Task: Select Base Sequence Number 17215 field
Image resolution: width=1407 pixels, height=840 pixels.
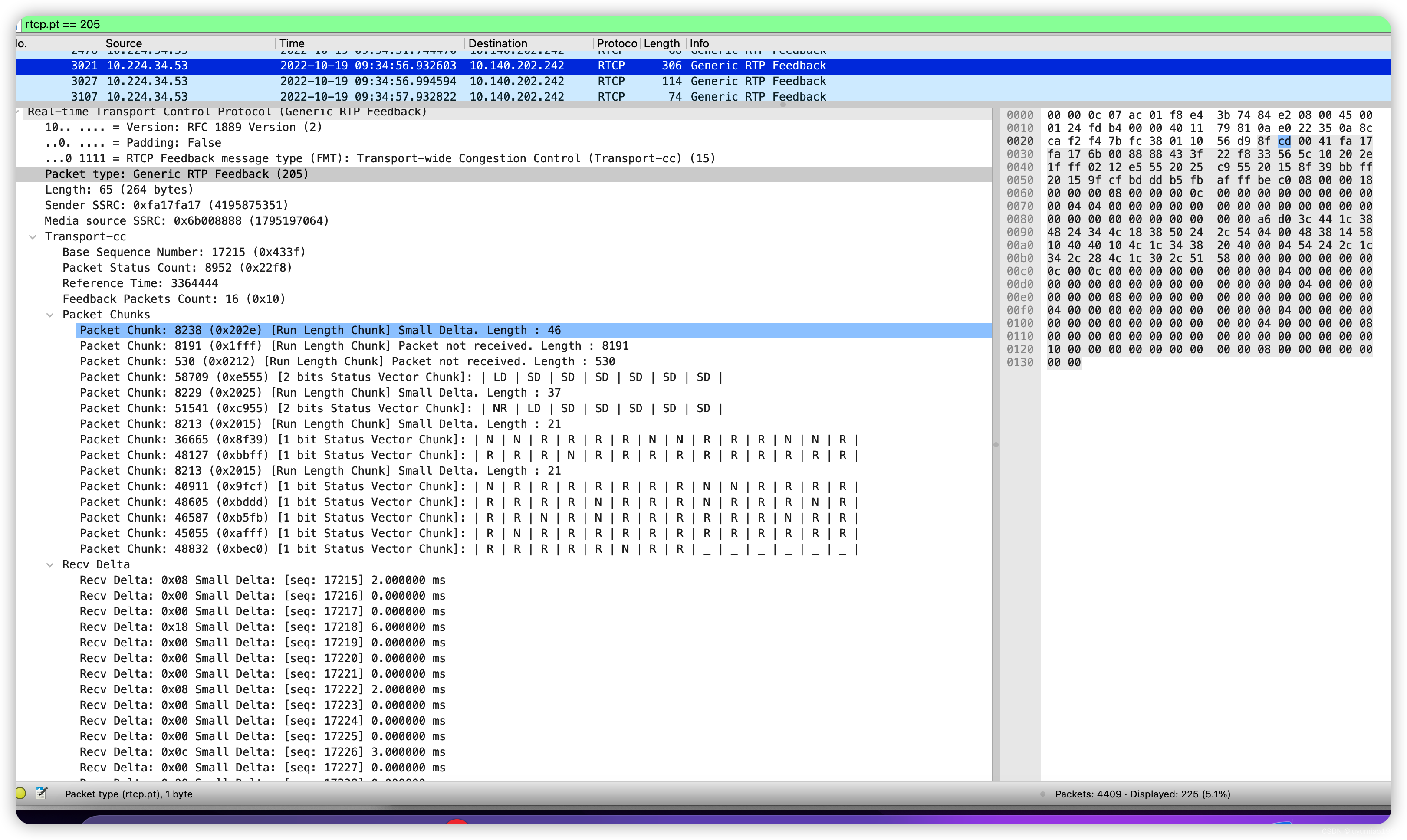Action: [184, 252]
